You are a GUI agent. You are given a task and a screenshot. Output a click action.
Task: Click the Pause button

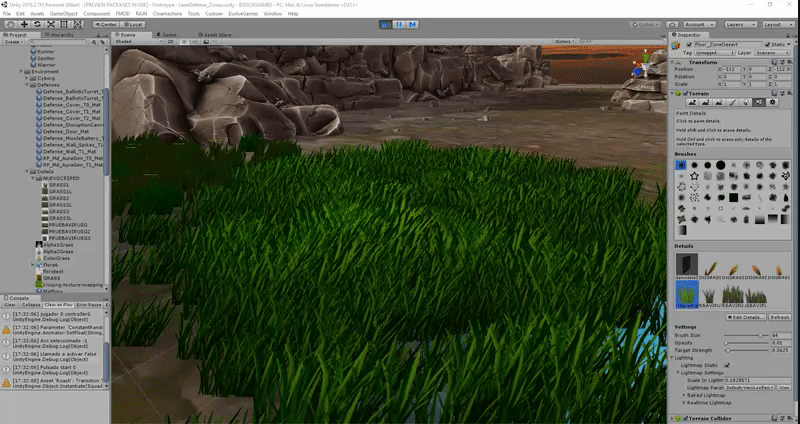pos(399,24)
